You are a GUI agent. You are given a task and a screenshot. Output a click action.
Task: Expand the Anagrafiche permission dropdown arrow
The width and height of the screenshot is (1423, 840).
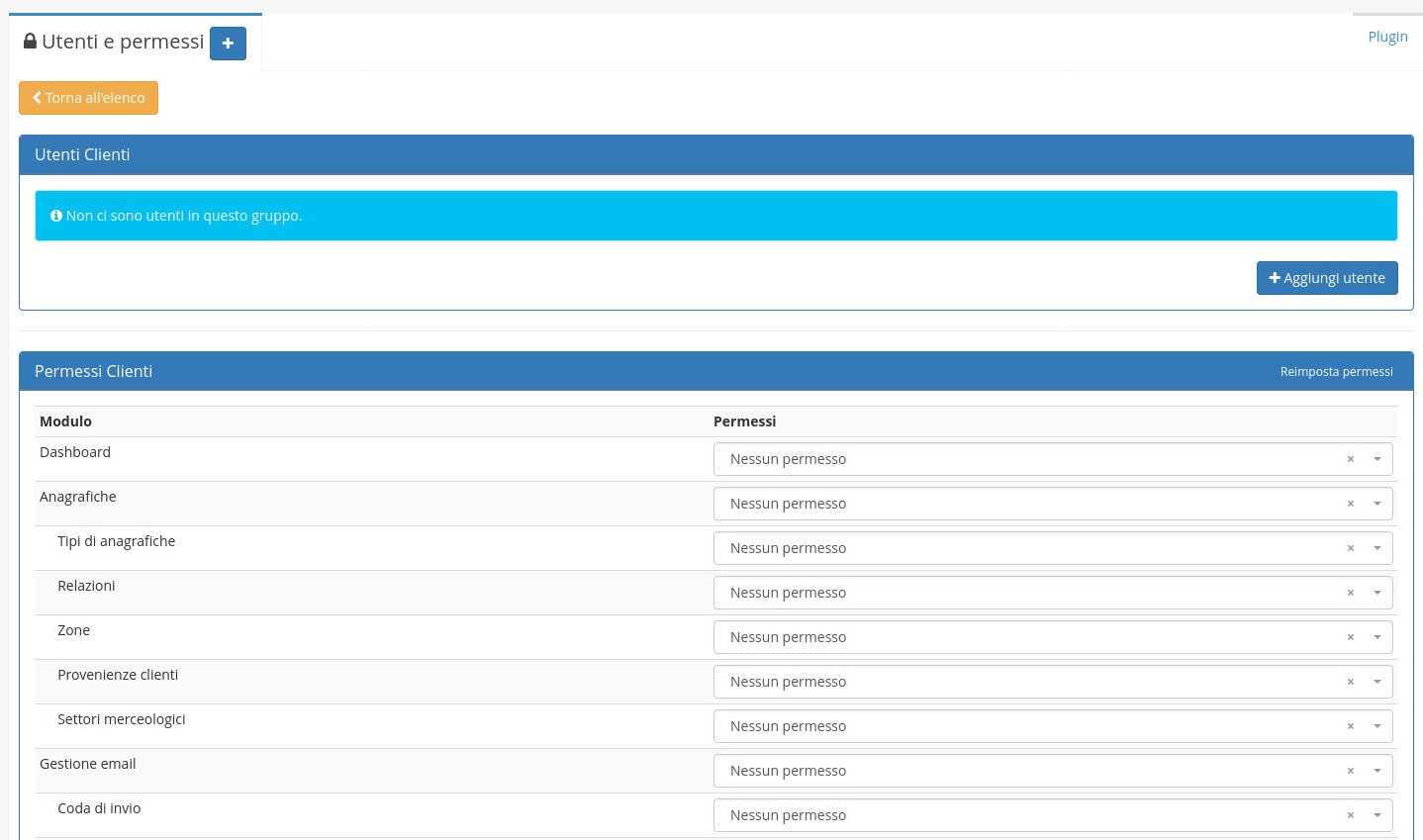tap(1376, 504)
